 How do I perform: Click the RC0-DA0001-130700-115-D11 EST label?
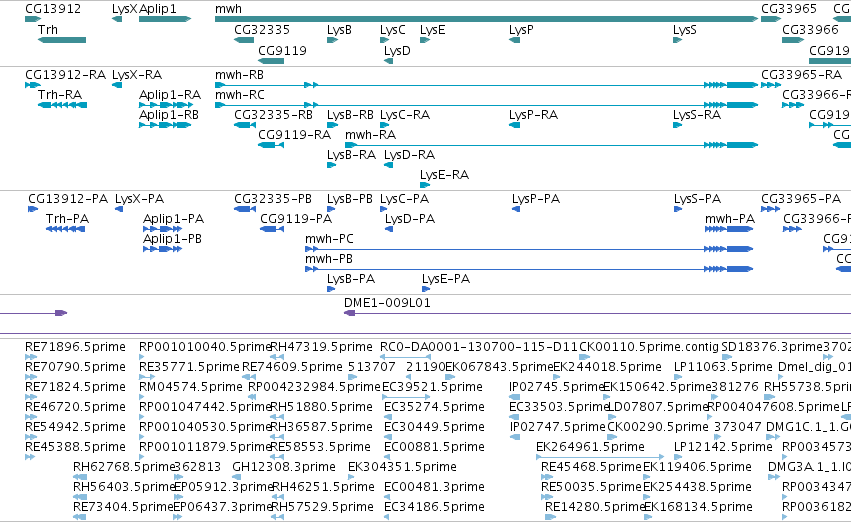pyautogui.click(x=479, y=347)
